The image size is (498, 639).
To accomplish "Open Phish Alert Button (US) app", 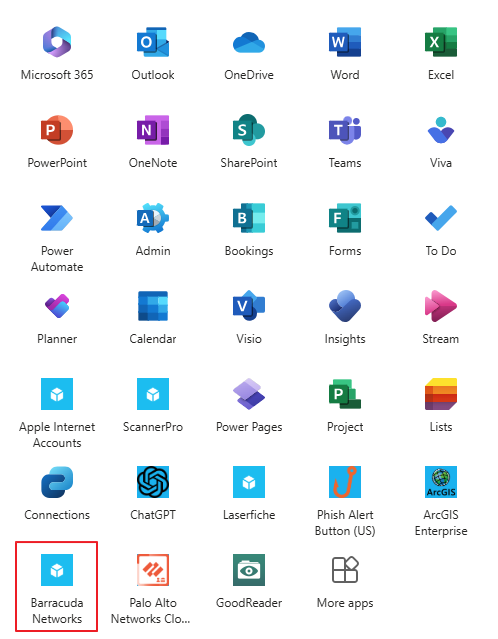I will [345, 482].
